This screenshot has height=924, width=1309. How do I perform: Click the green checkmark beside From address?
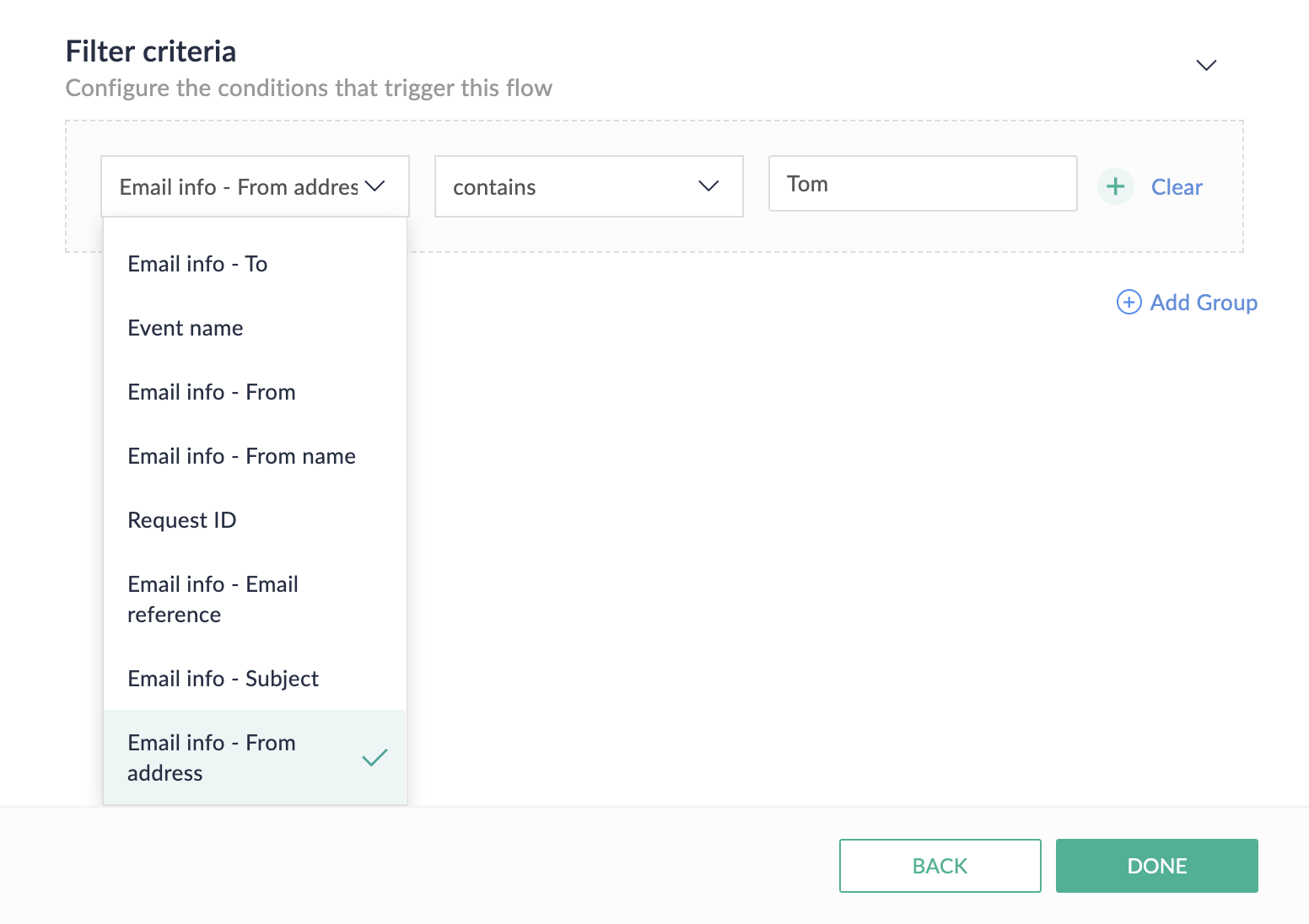pos(374,758)
